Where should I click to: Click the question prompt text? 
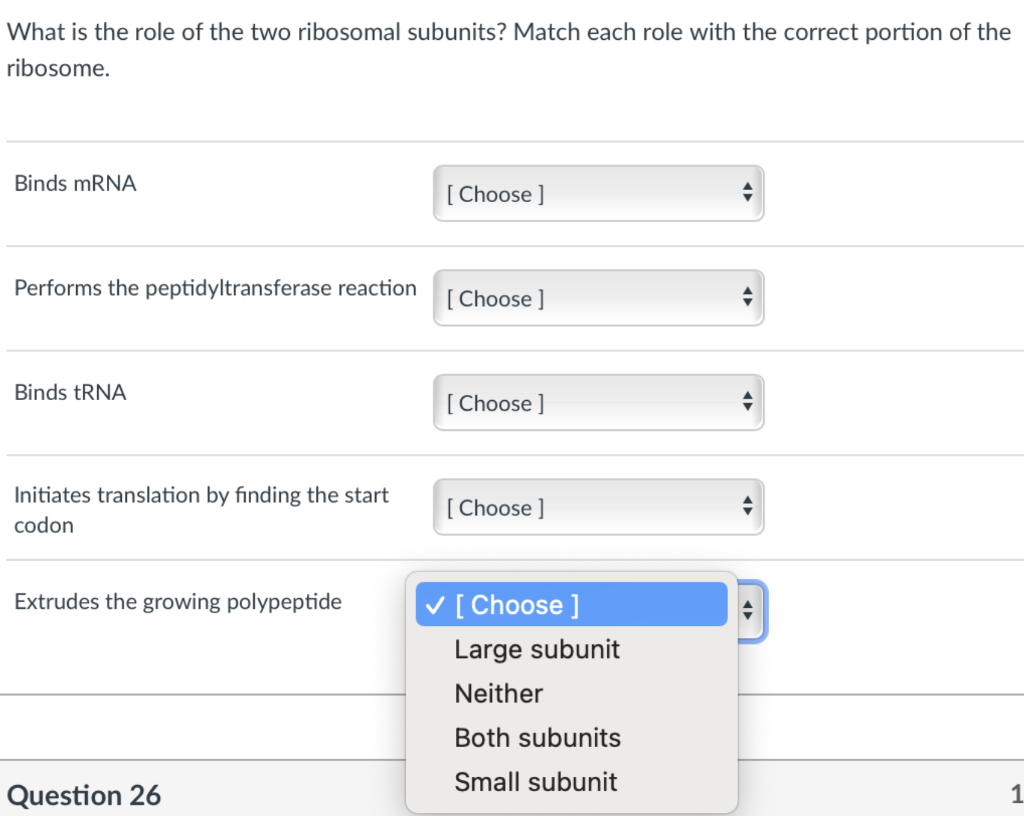tap(508, 32)
